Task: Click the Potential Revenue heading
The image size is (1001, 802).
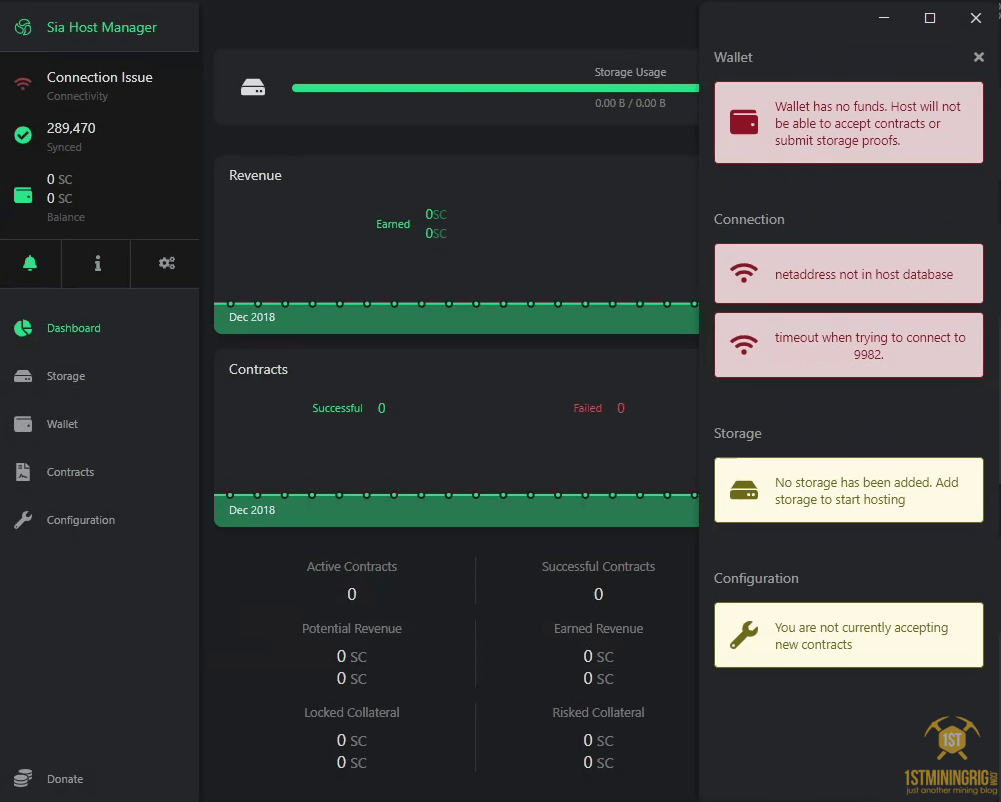Action: (352, 628)
